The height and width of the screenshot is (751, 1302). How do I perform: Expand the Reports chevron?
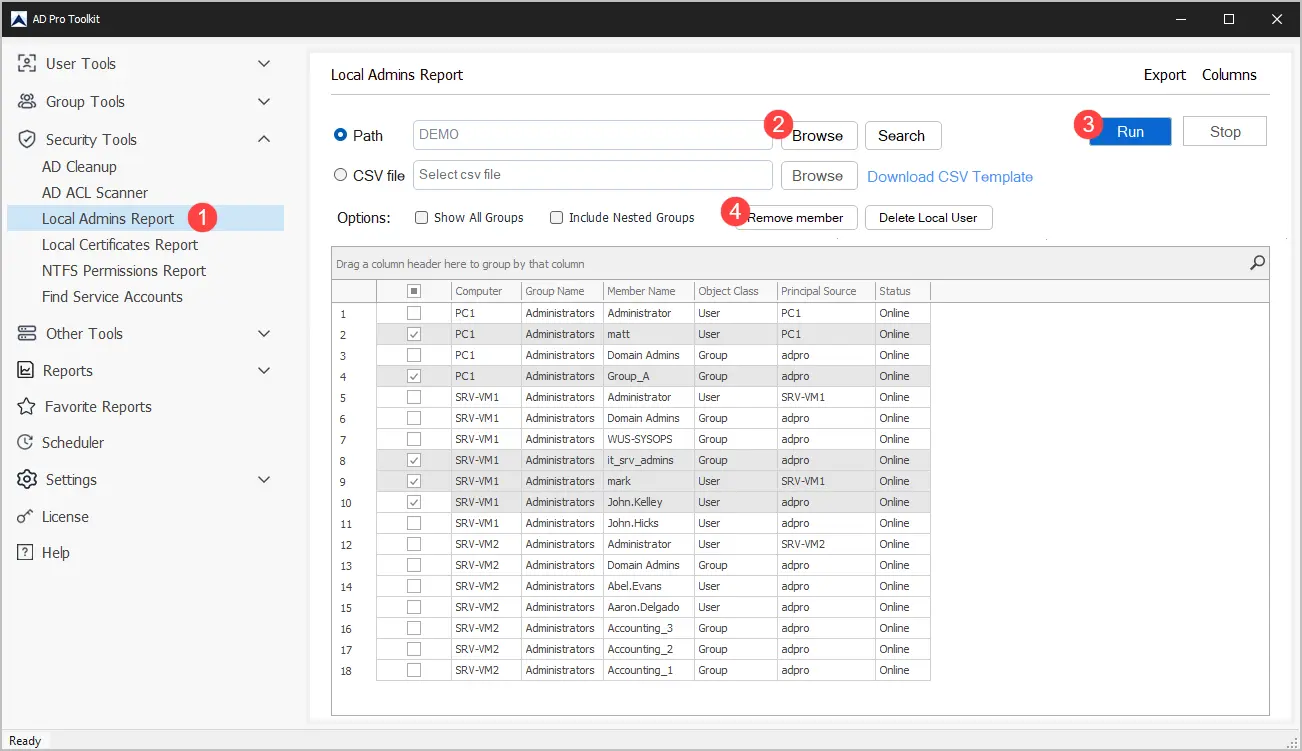coord(264,370)
